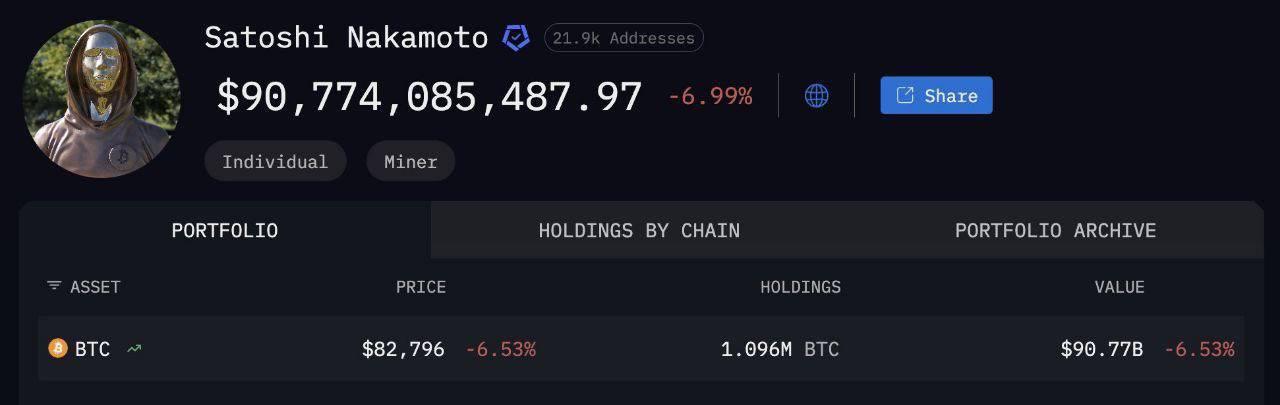Image resolution: width=1280 pixels, height=405 pixels.
Task: Click the Satoshi Nakamoto entity name
Action: pyautogui.click(x=346, y=38)
